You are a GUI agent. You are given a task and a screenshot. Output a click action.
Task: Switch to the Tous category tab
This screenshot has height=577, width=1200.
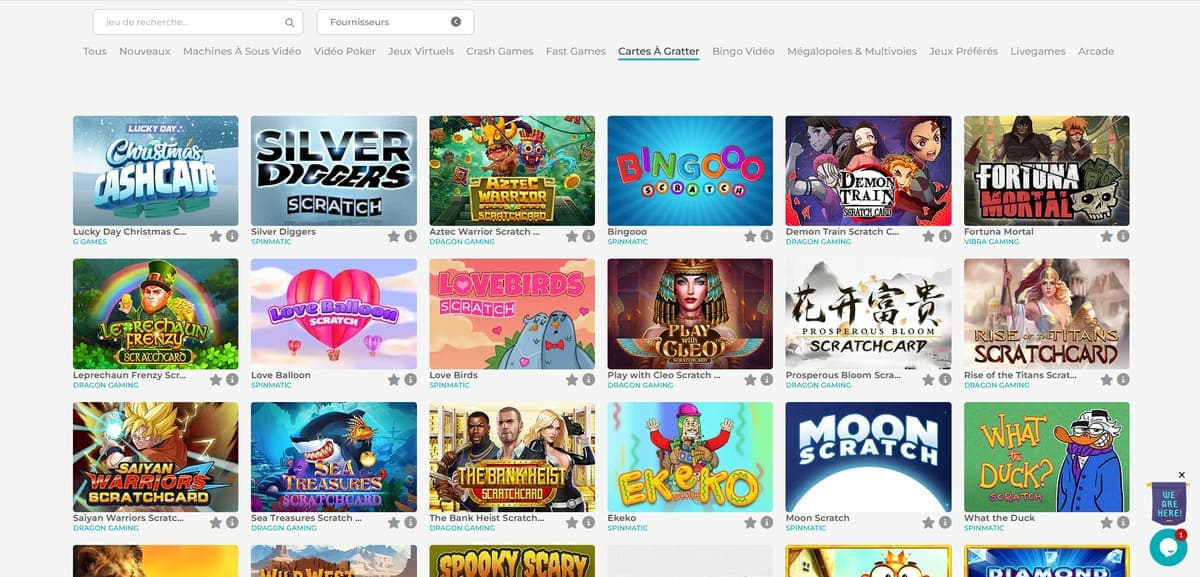click(x=95, y=51)
